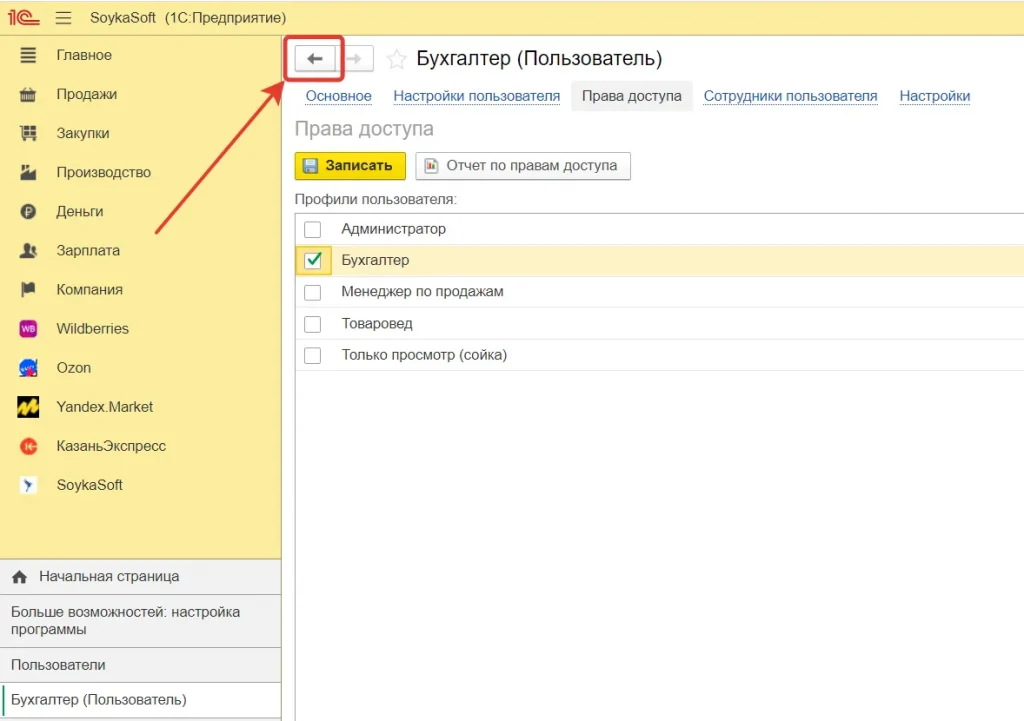
Task: Add Бухгалтер page to favorites star
Action: [397, 59]
